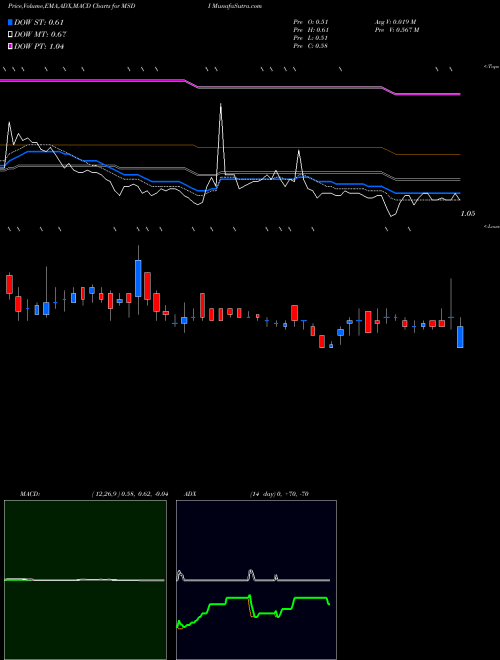Click the 'Avg V: 0.019 M' volume value
The image size is (500, 660).
pyautogui.click(x=396, y=22)
